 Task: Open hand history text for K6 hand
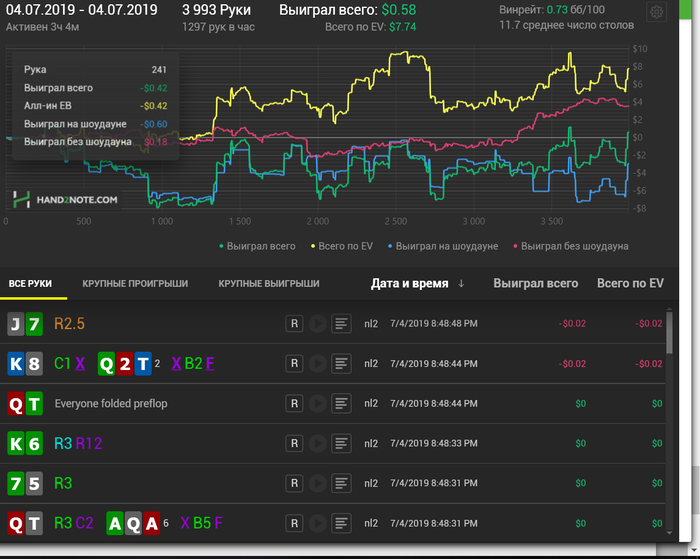[342, 443]
